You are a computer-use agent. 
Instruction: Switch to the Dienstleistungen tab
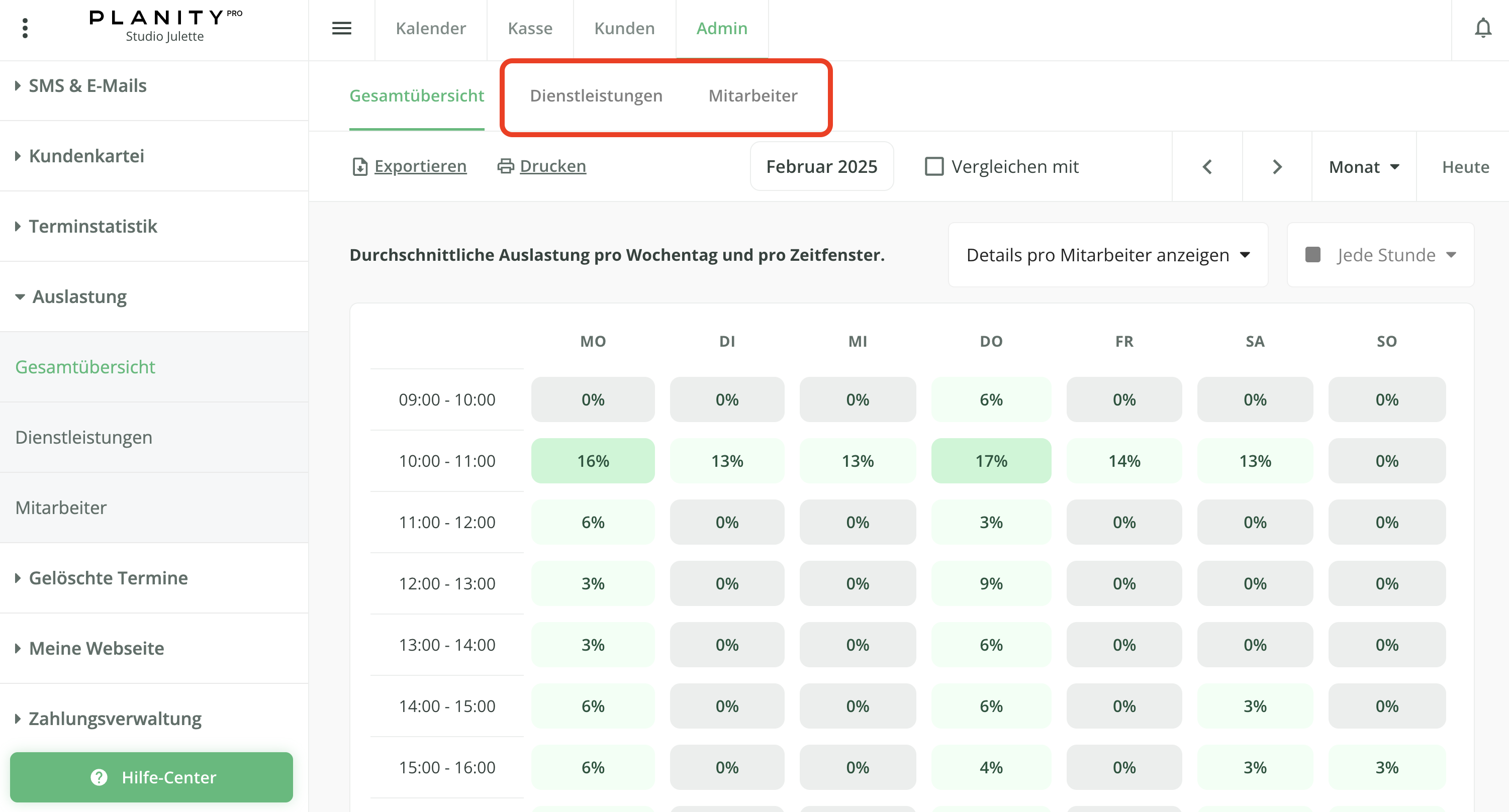596,95
